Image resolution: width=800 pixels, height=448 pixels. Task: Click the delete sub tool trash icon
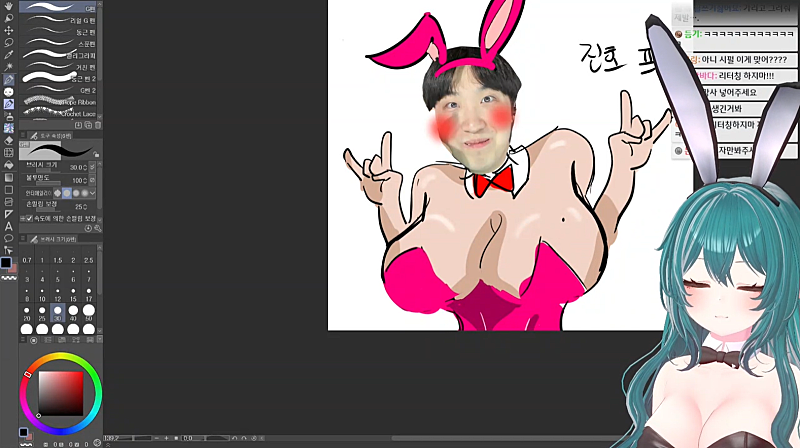[97, 125]
